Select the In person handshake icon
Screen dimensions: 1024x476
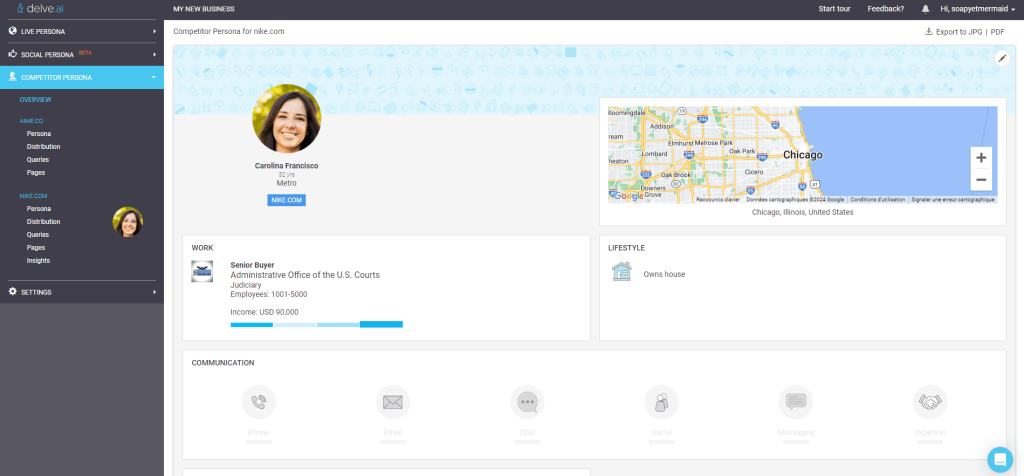930,402
